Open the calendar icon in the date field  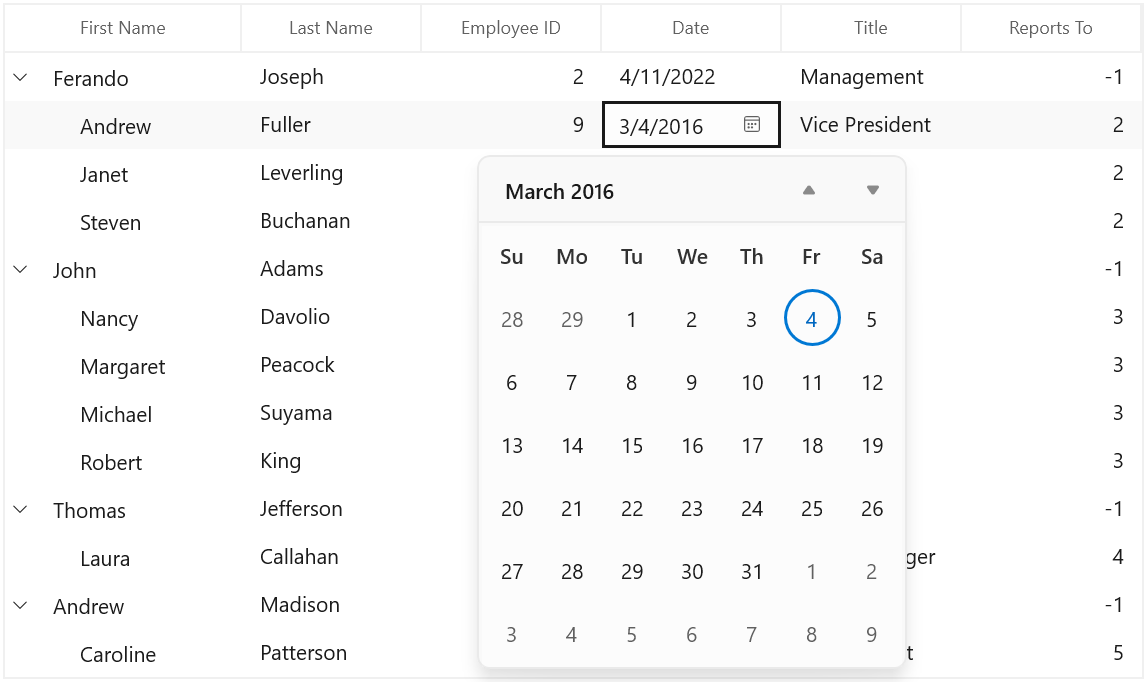751,124
